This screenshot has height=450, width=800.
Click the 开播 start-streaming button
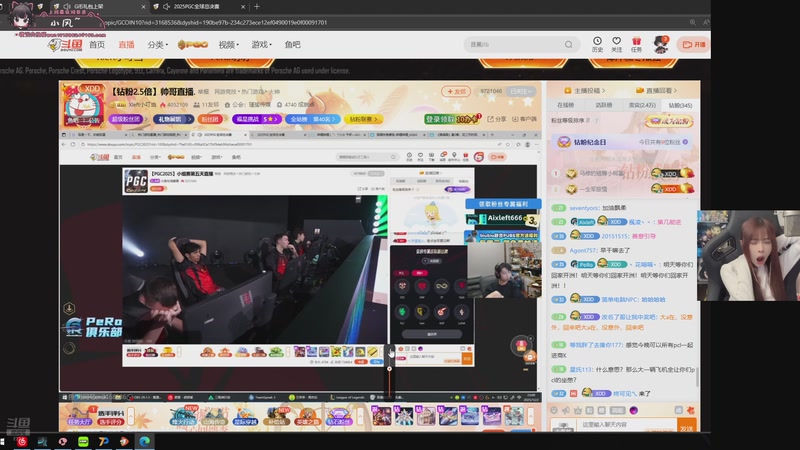pos(694,45)
